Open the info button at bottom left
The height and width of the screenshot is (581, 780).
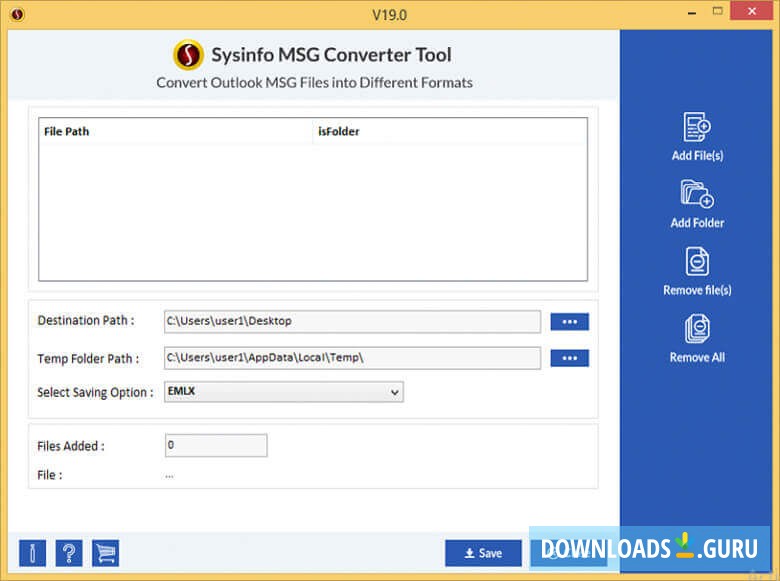(x=32, y=553)
